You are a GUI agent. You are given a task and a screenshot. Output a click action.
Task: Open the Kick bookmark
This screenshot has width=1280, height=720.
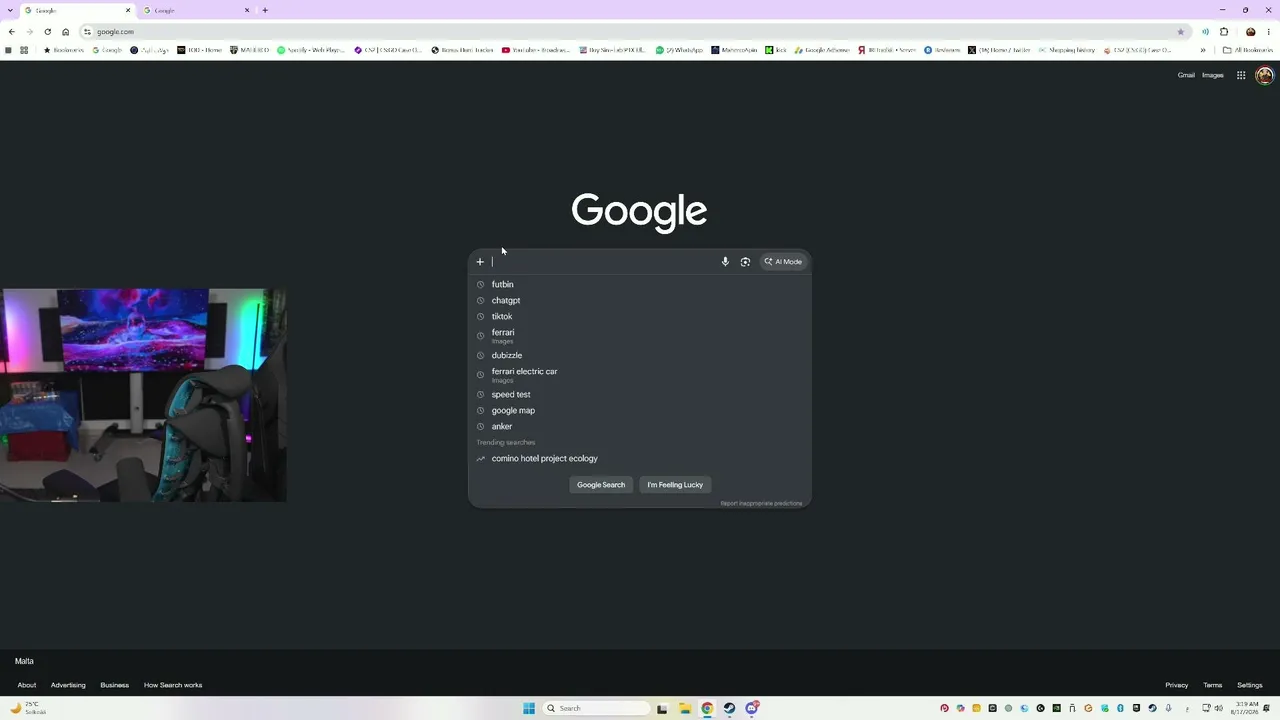777,50
